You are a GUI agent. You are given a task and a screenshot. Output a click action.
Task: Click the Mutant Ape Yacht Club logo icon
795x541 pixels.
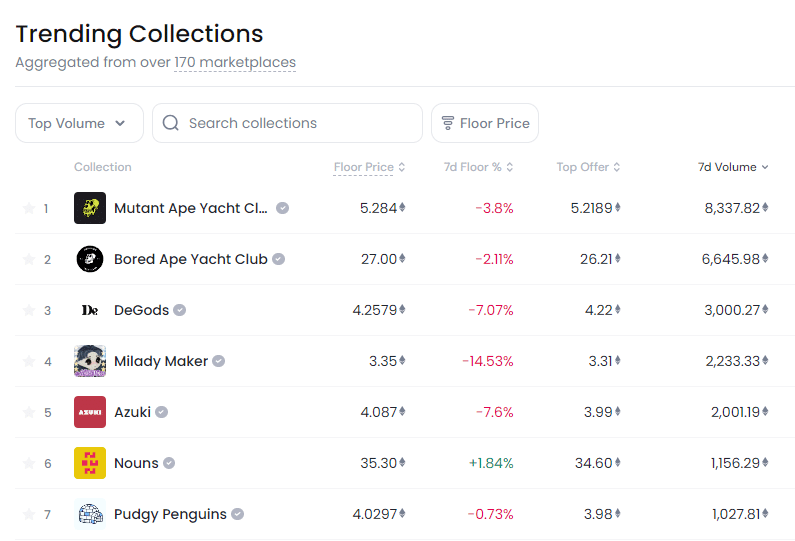90,208
